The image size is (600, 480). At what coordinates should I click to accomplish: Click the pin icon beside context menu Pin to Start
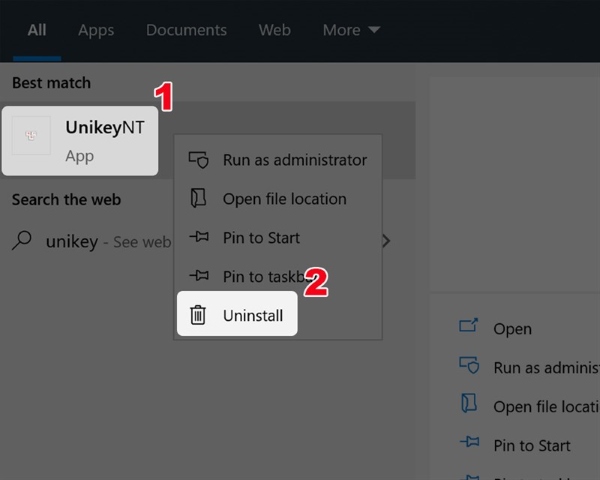199,238
